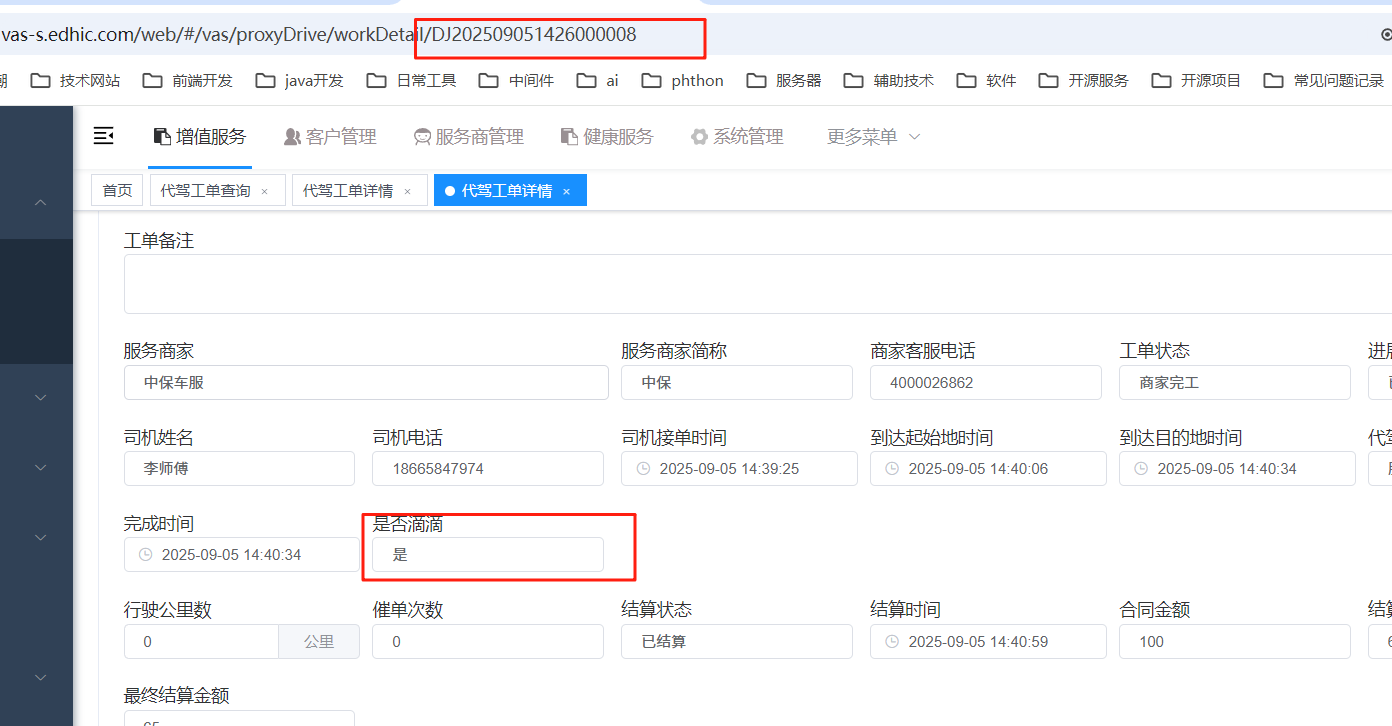The height and width of the screenshot is (726, 1392).
Task: Open the 客户管理 menu
Action: (x=330, y=137)
